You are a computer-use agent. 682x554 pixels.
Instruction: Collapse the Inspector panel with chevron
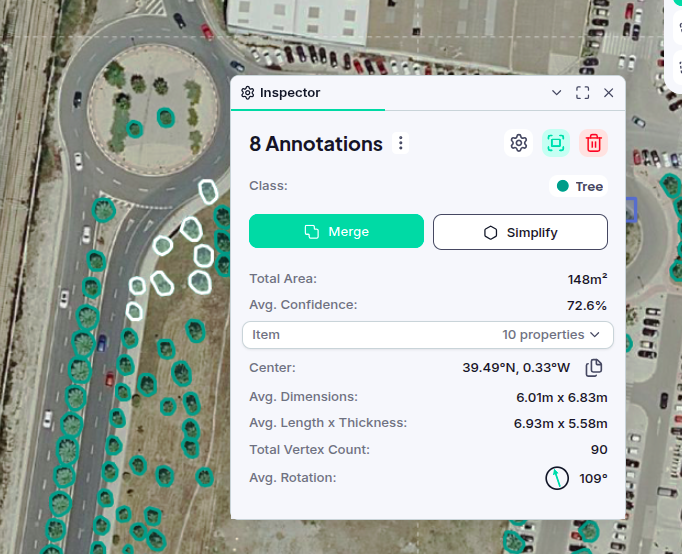(556, 93)
